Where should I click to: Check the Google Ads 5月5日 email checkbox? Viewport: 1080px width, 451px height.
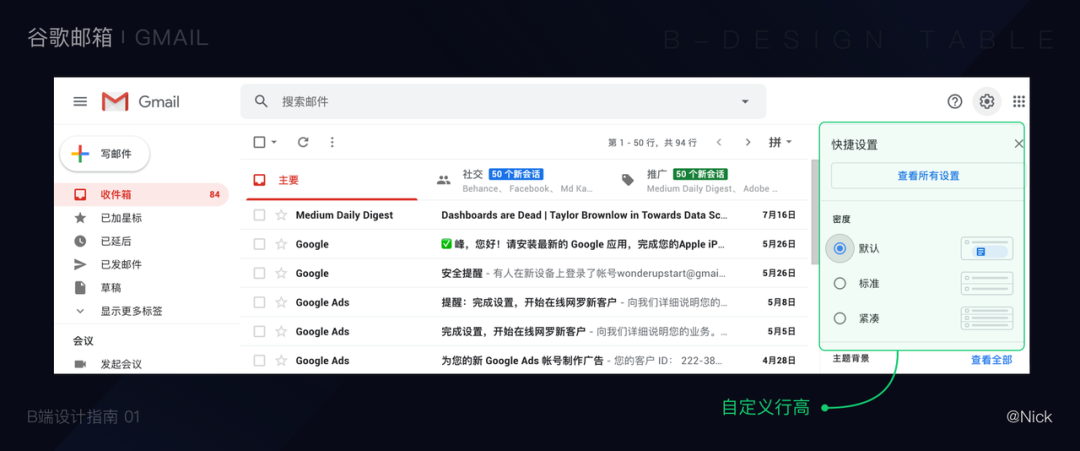[x=259, y=331]
